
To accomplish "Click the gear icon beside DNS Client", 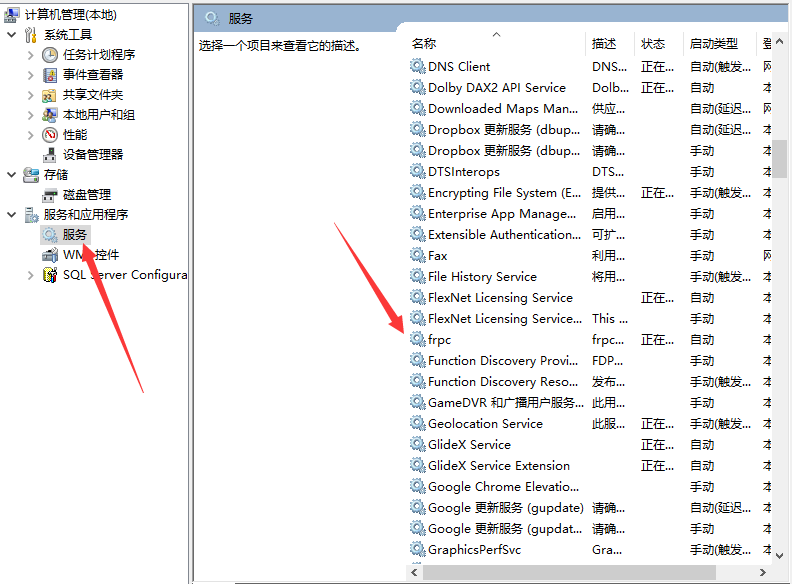I will (x=417, y=66).
